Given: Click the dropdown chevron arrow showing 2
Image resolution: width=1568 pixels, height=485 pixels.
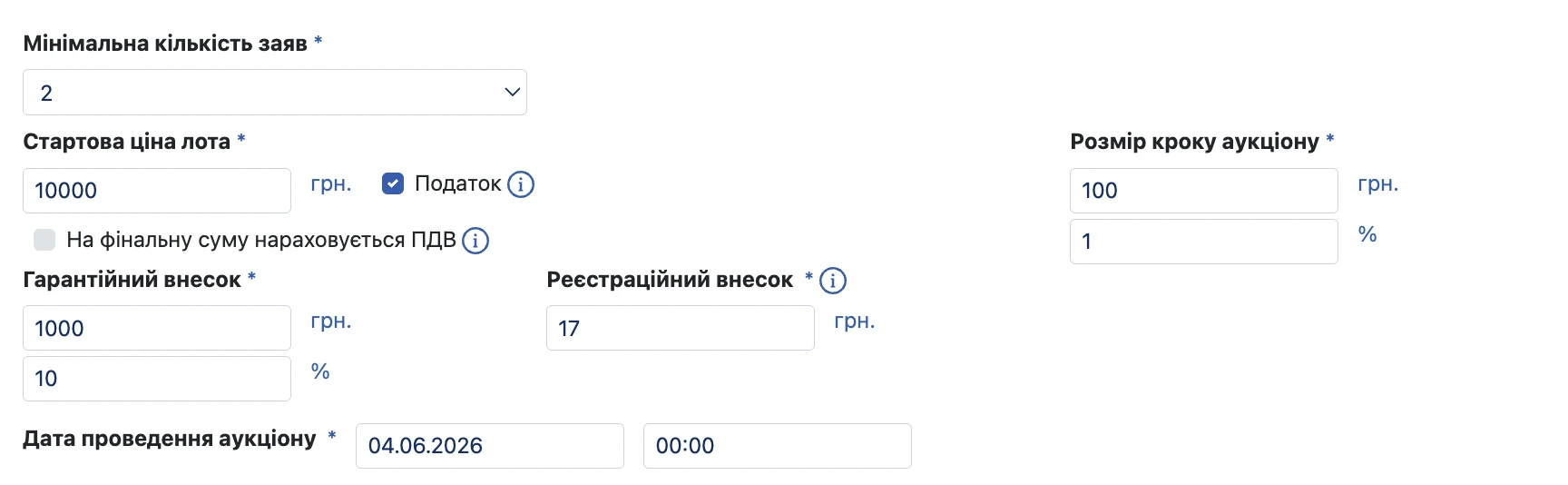Looking at the screenshot, I should click(512, 93).
